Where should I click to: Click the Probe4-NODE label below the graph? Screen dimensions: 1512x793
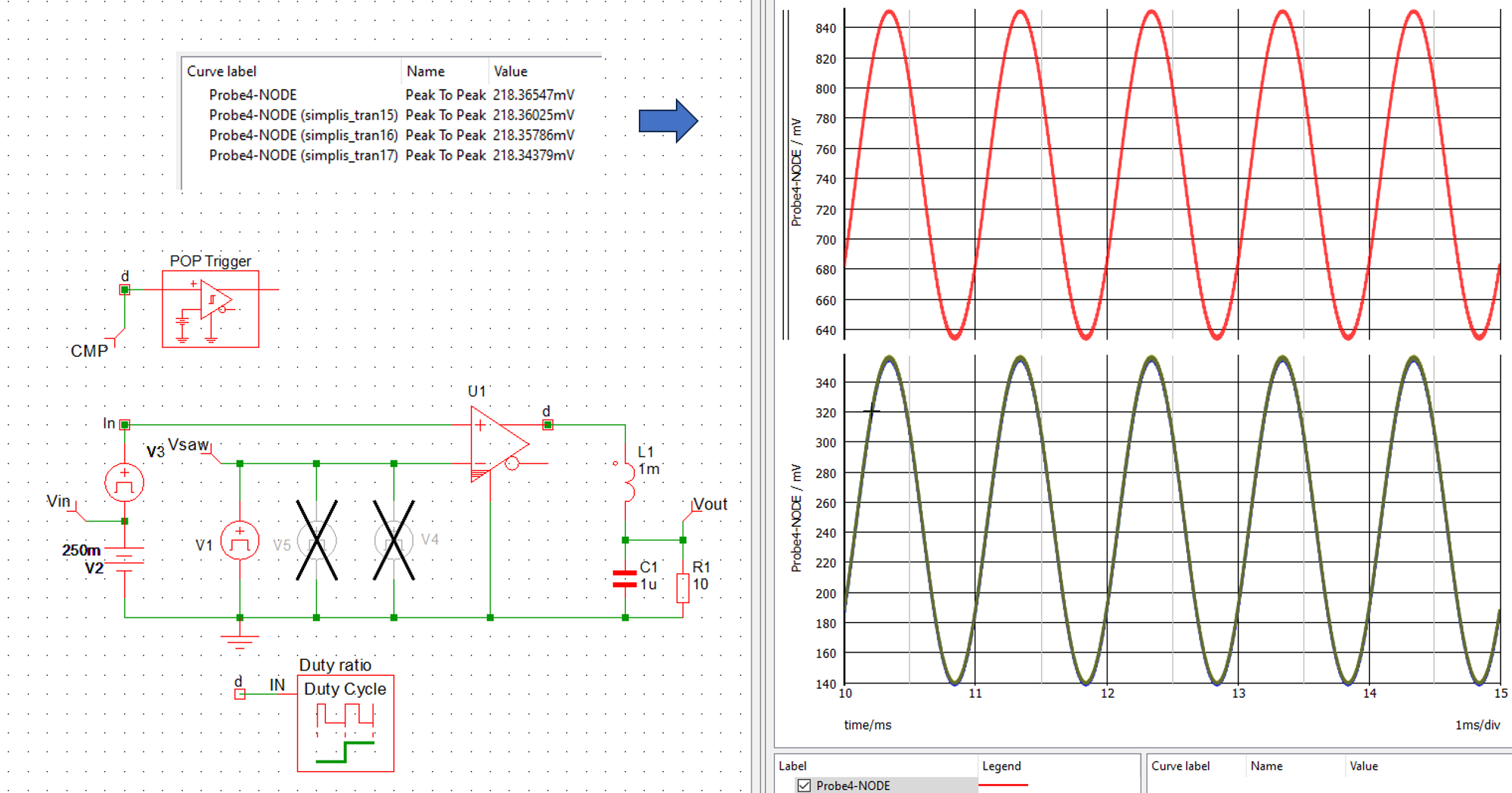853,785
